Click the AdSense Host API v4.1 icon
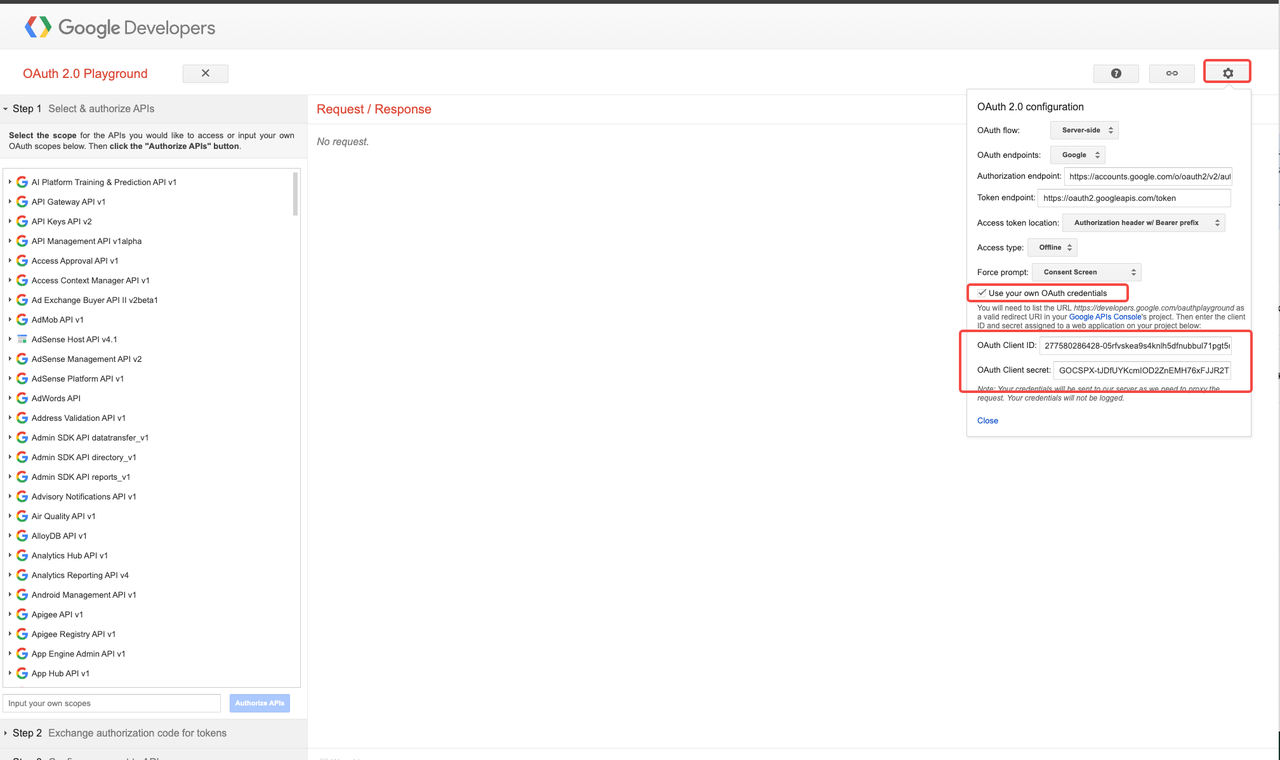1280x760 pixels. point(22,339)
